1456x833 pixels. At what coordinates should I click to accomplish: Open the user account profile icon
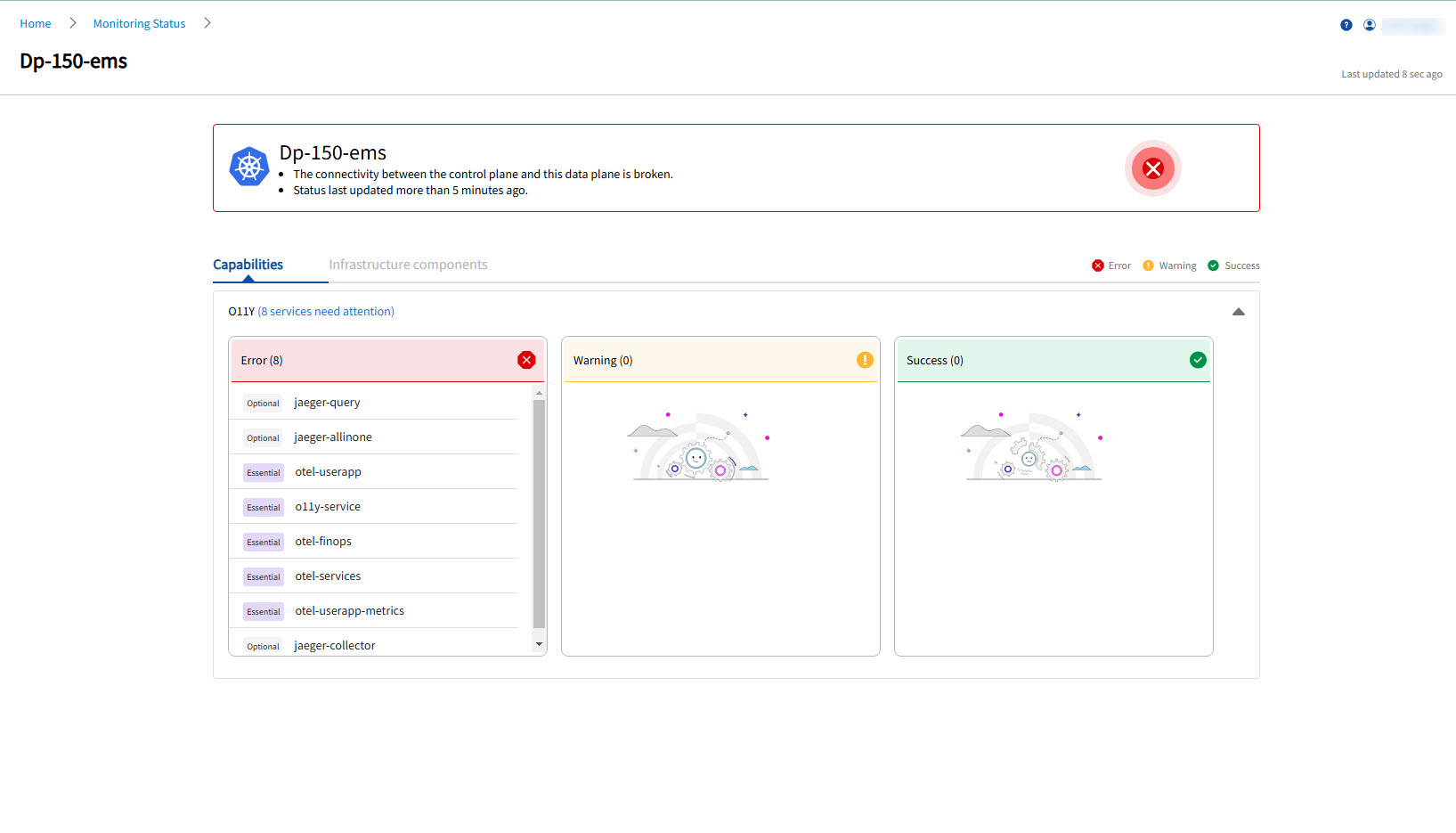click(x=1370, y=25)
